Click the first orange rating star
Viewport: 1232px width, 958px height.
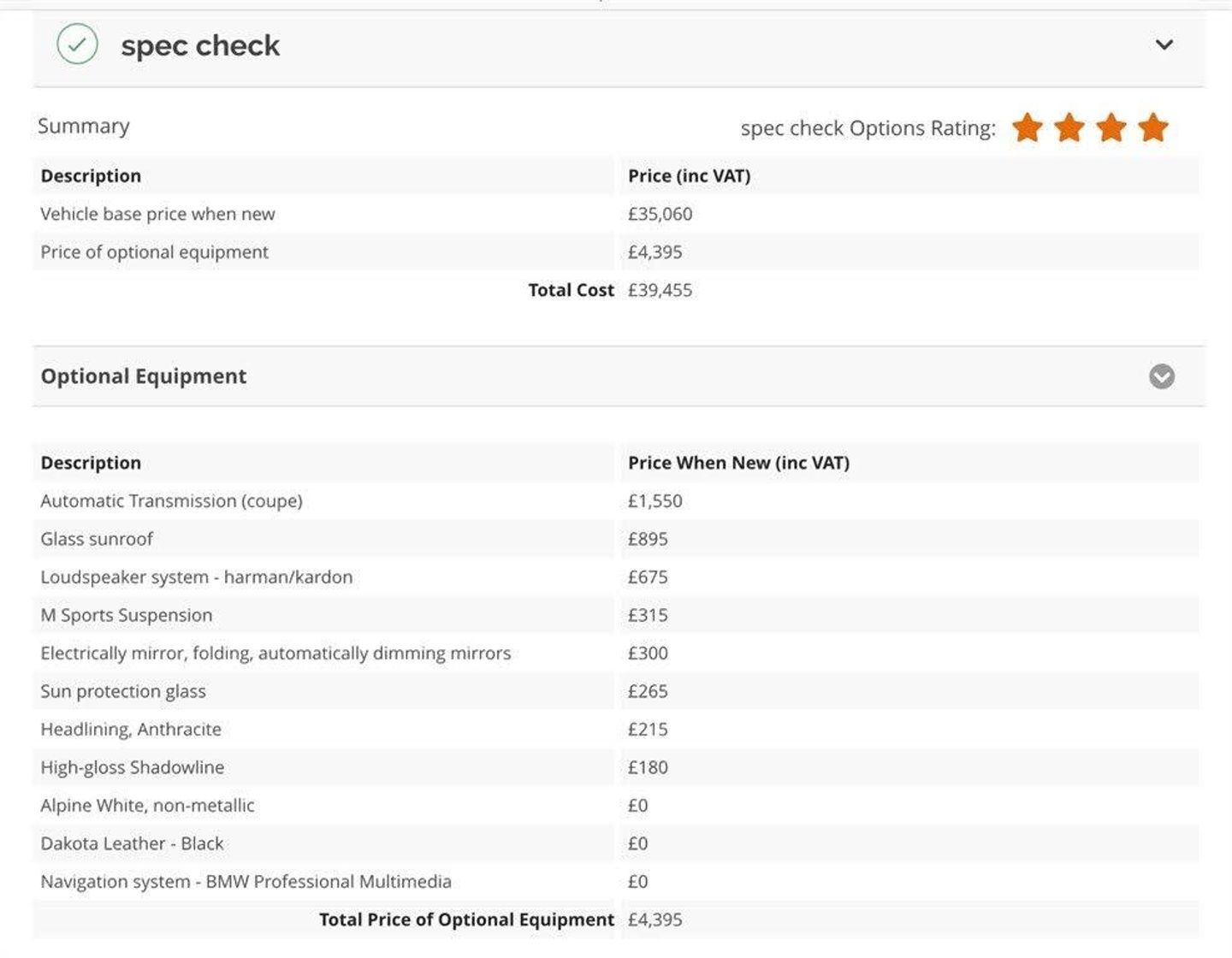coord(1028,127)
